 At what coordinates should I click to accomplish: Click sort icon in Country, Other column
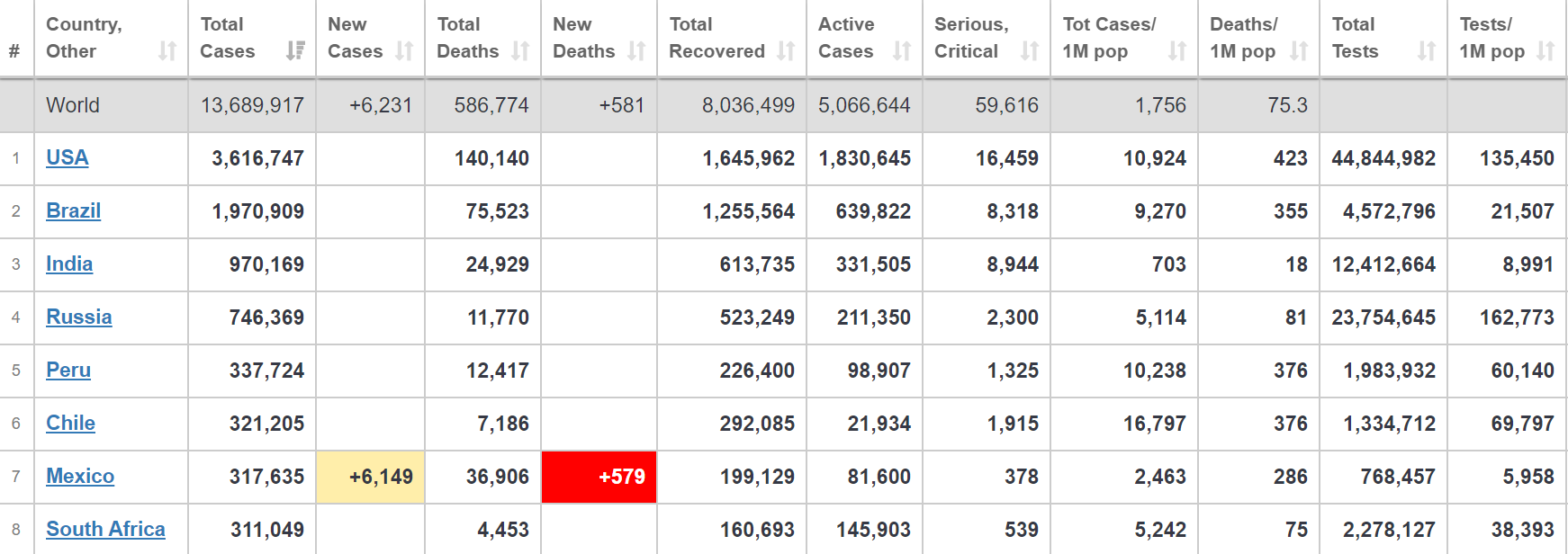pos(167,51)
